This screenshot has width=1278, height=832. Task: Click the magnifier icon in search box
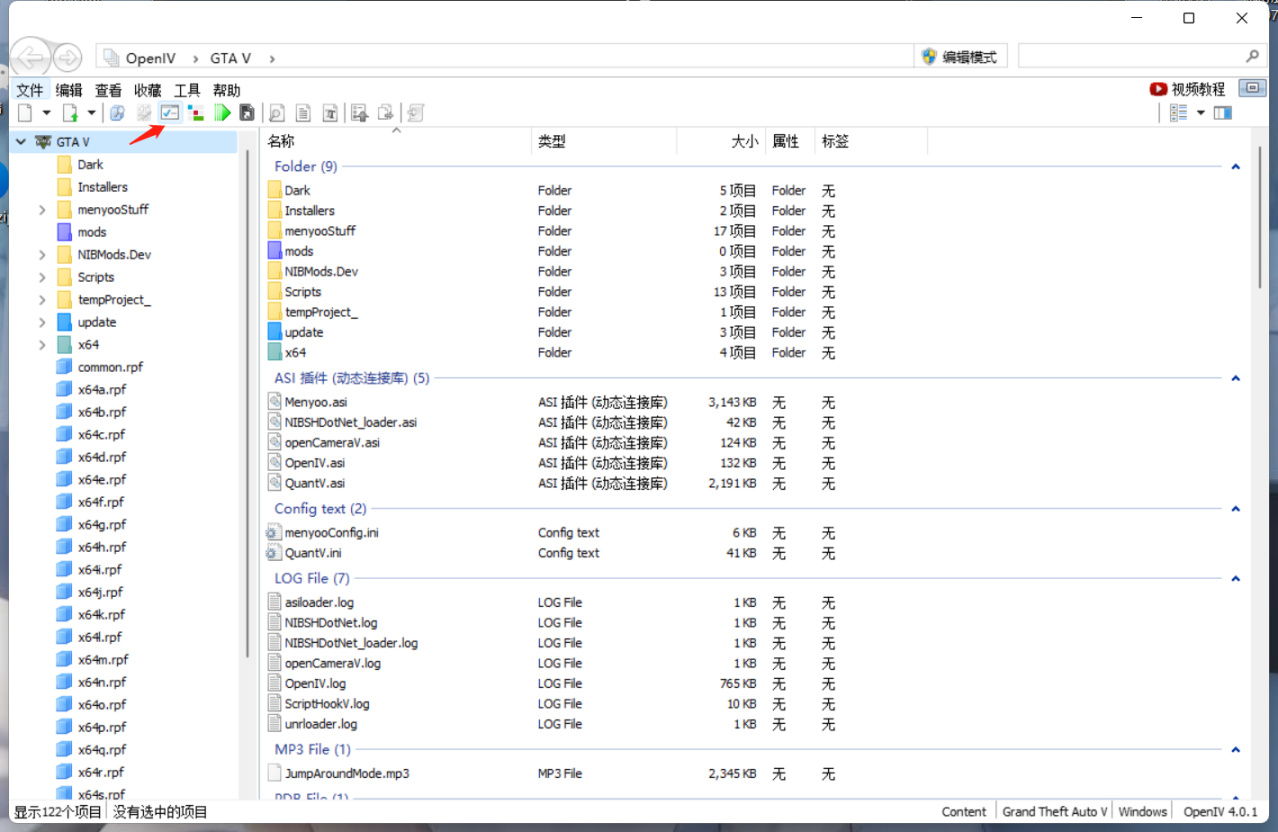[x=1252, y=57]
